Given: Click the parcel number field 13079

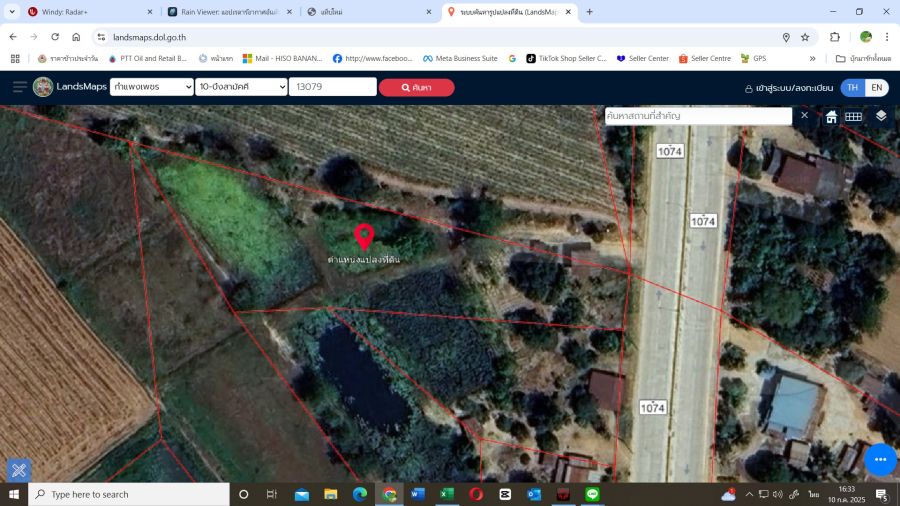Looking at the screenshot, I should [332, 87].
